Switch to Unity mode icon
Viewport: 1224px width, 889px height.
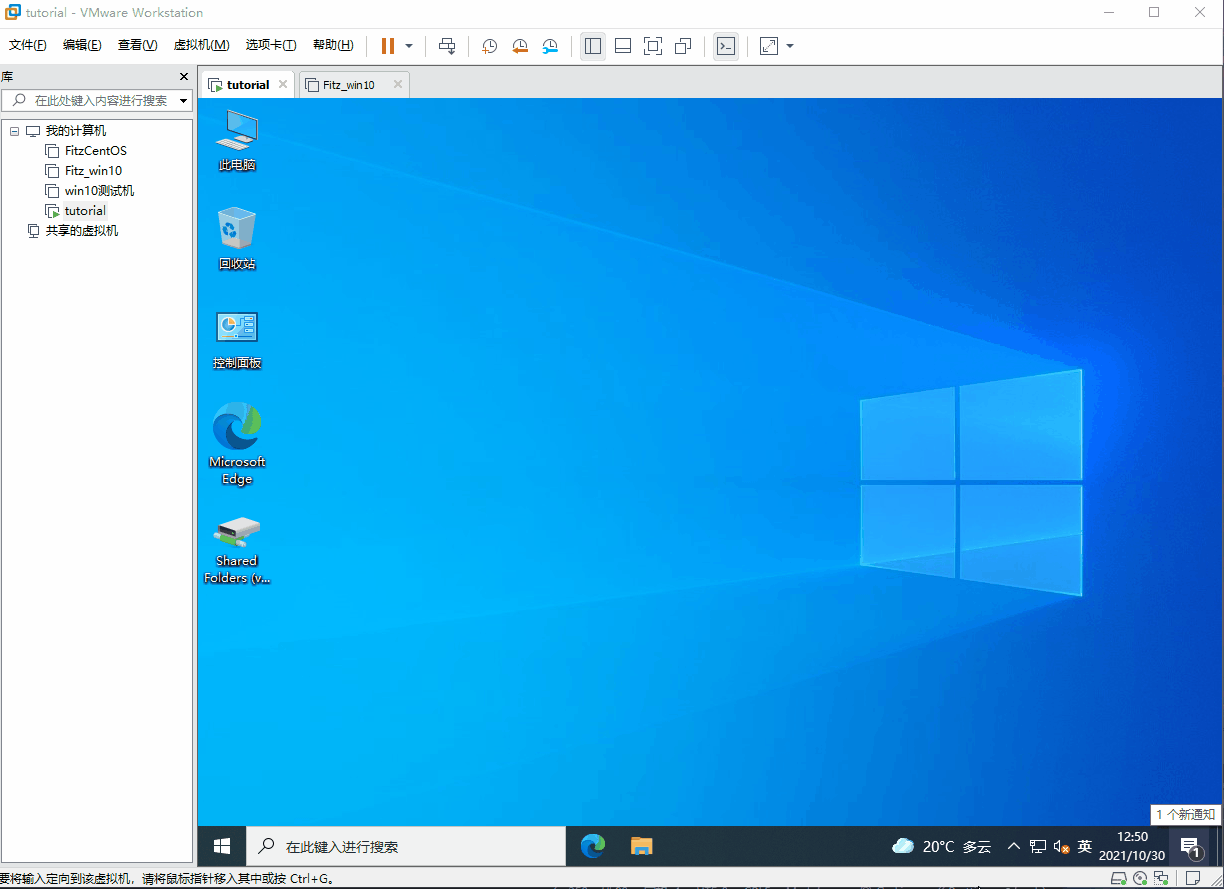tap(683, 46)
